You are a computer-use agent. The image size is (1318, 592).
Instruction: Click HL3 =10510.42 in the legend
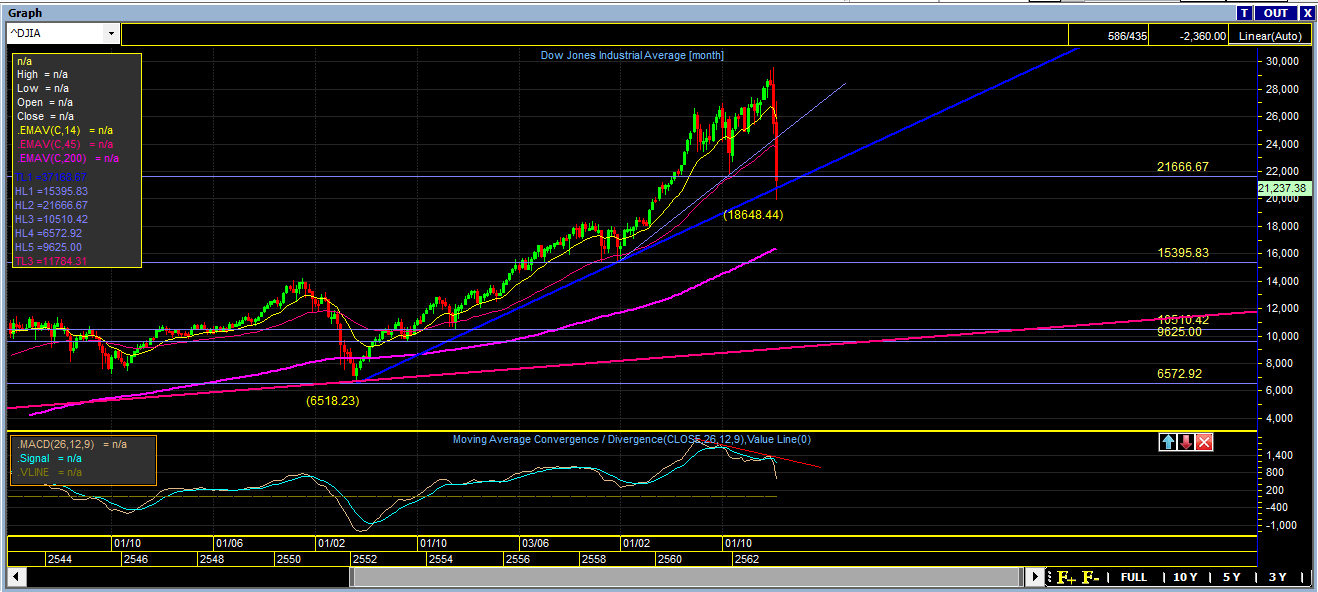click(x=52, y=219)
